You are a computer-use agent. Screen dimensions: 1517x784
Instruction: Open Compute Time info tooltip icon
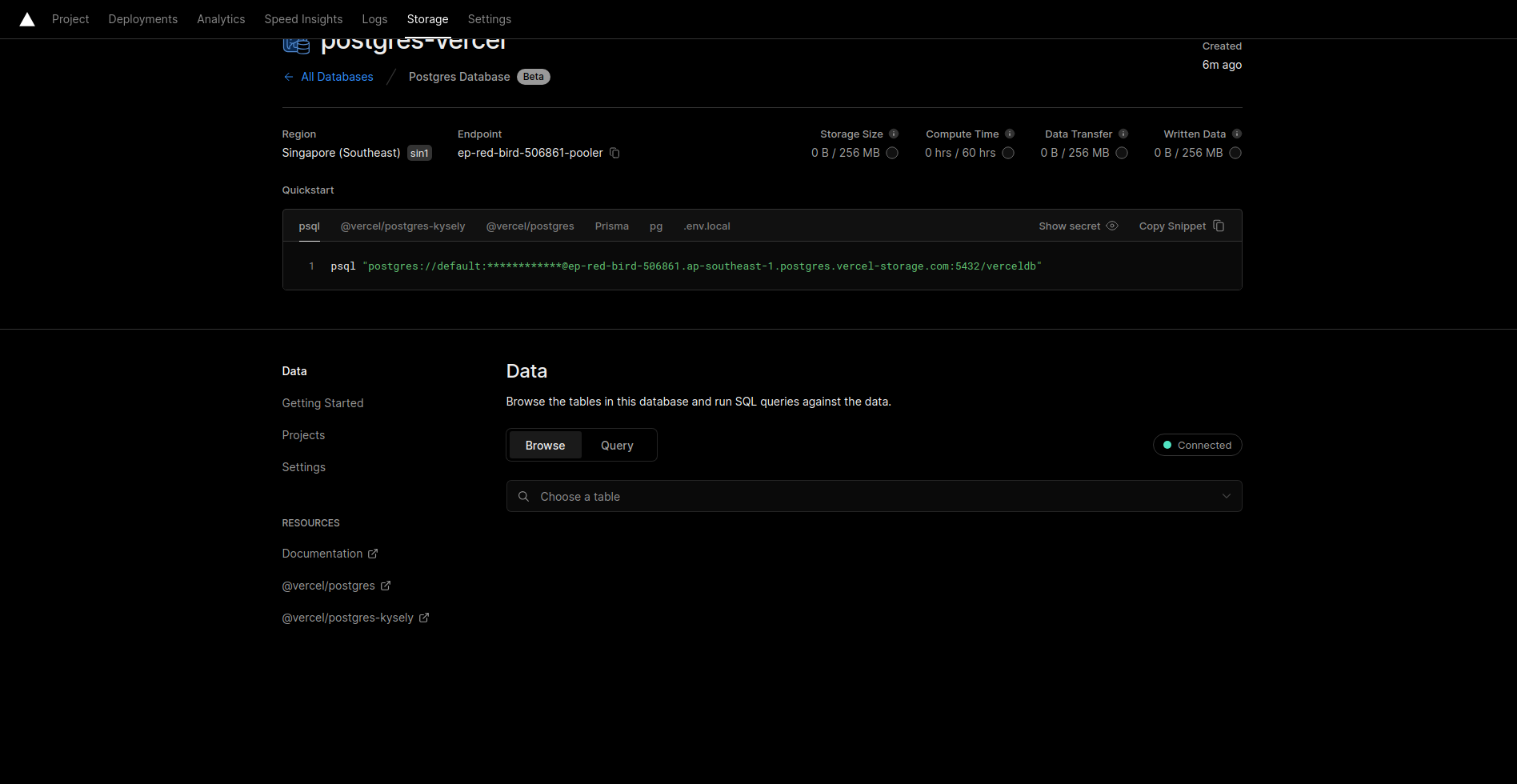point(1010,134)
